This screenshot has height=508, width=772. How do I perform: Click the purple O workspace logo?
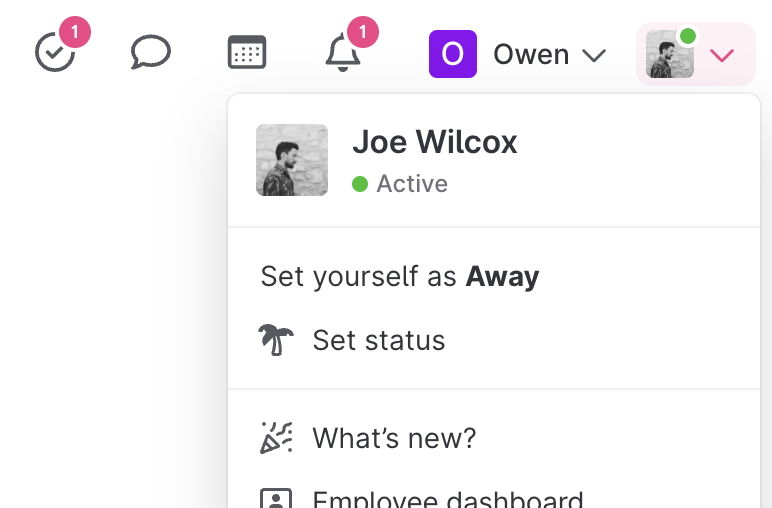[453, 54]
